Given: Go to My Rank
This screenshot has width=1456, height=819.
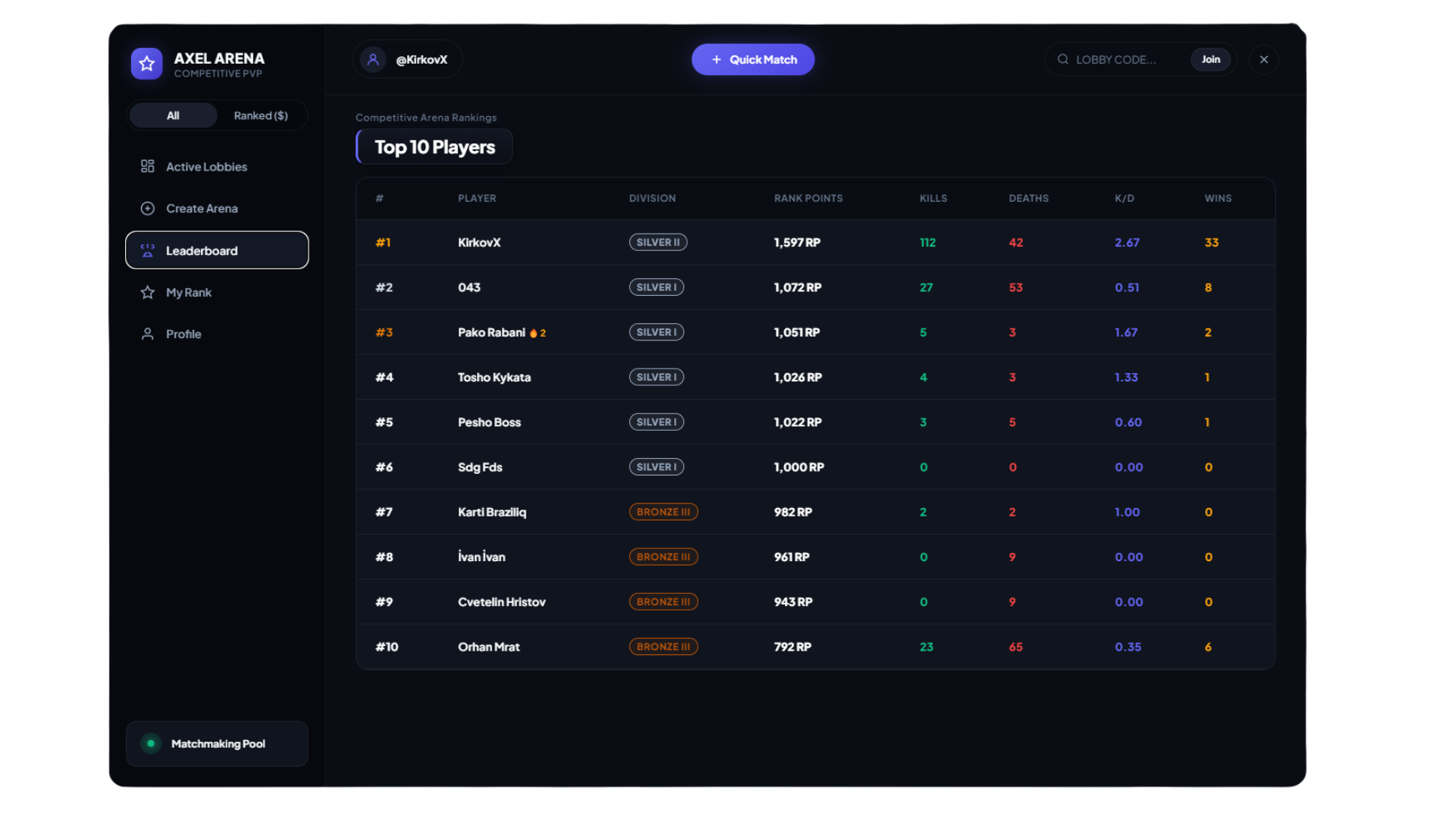Looking at the screenshot, I should pos(217,292).
